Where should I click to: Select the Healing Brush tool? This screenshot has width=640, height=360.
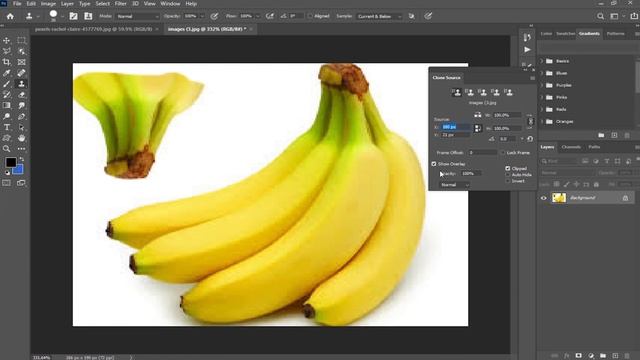tap(21, 73)
